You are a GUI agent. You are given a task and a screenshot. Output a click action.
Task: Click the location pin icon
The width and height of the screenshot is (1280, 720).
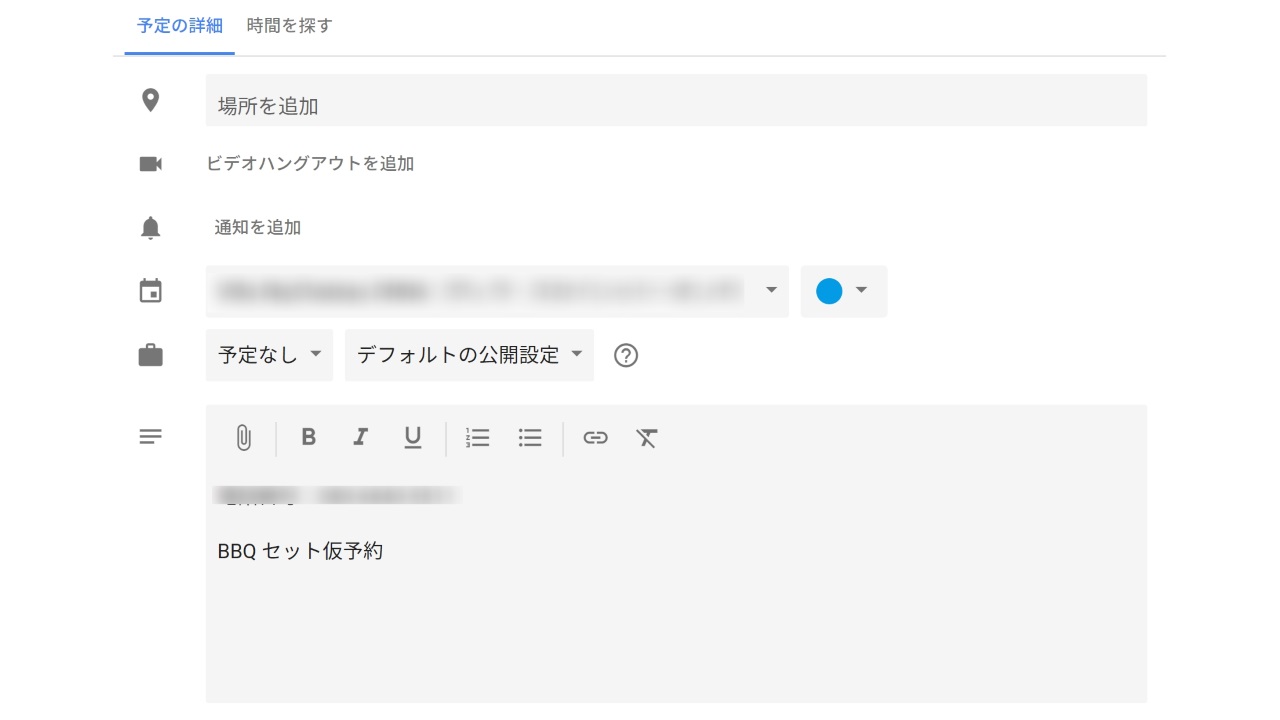[150, 100]
